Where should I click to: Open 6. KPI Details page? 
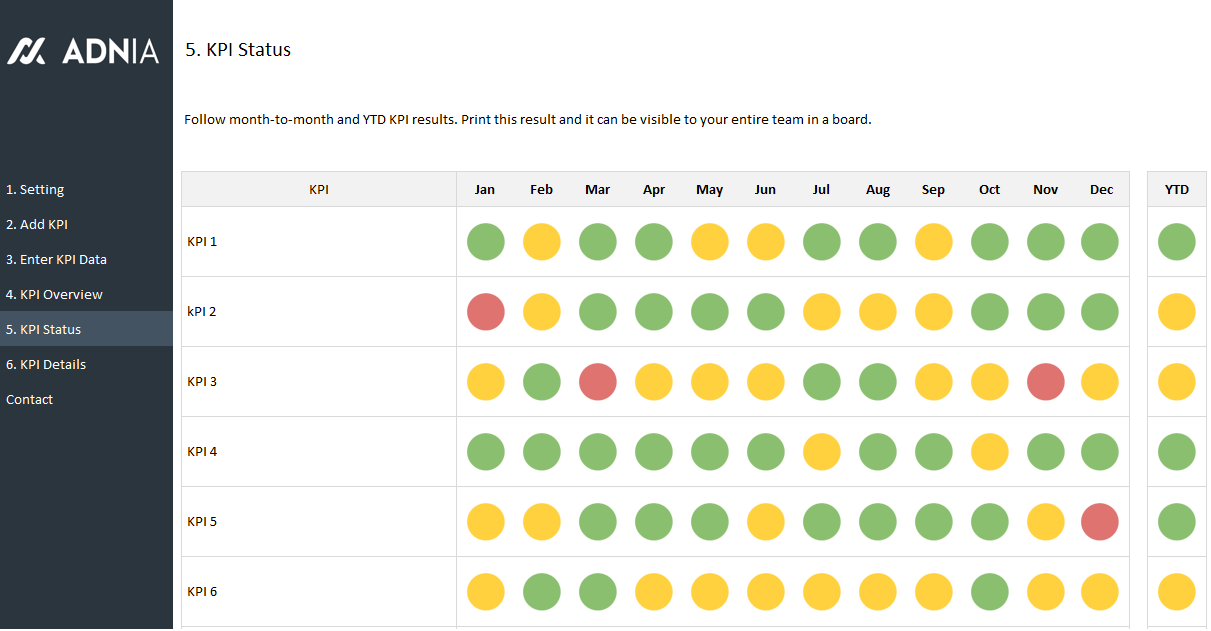[x=46, y=365]
